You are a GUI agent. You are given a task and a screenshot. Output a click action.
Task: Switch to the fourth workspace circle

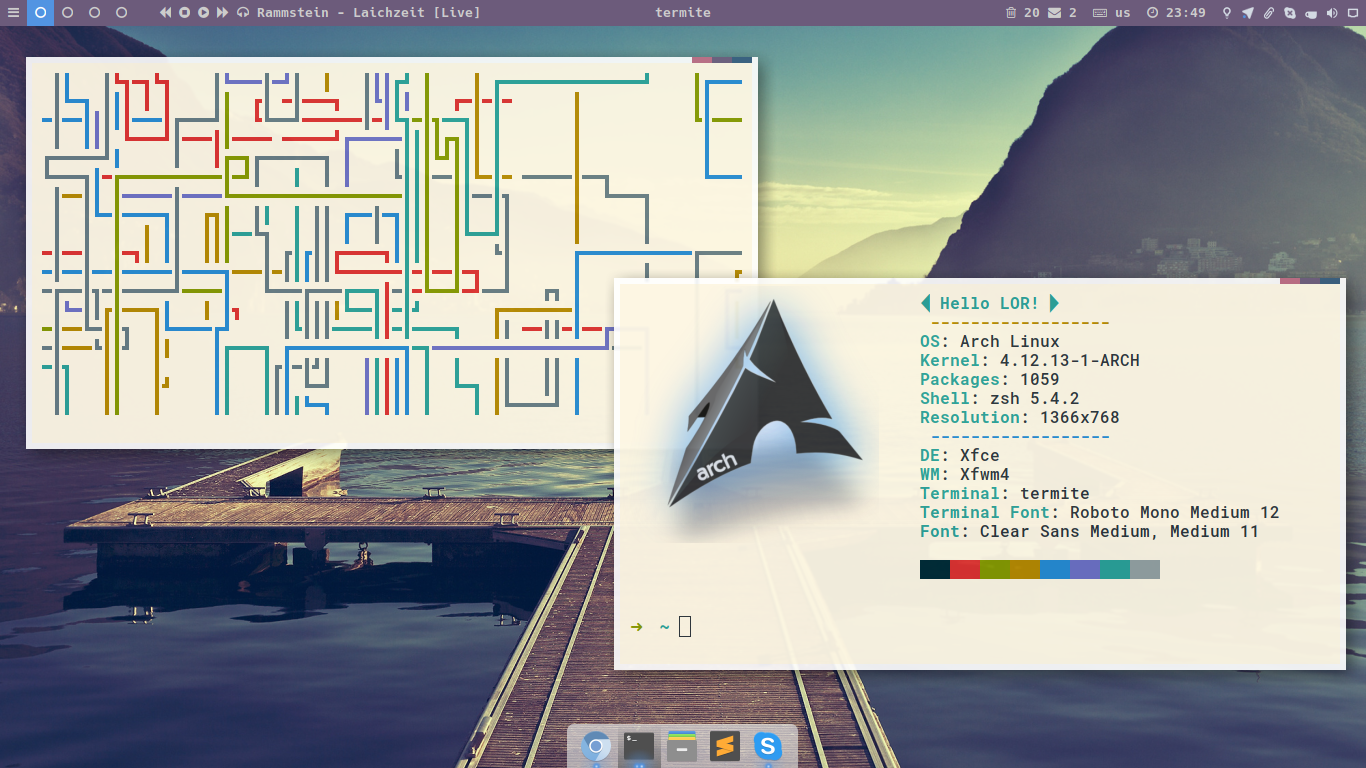(x=121, y=13)
